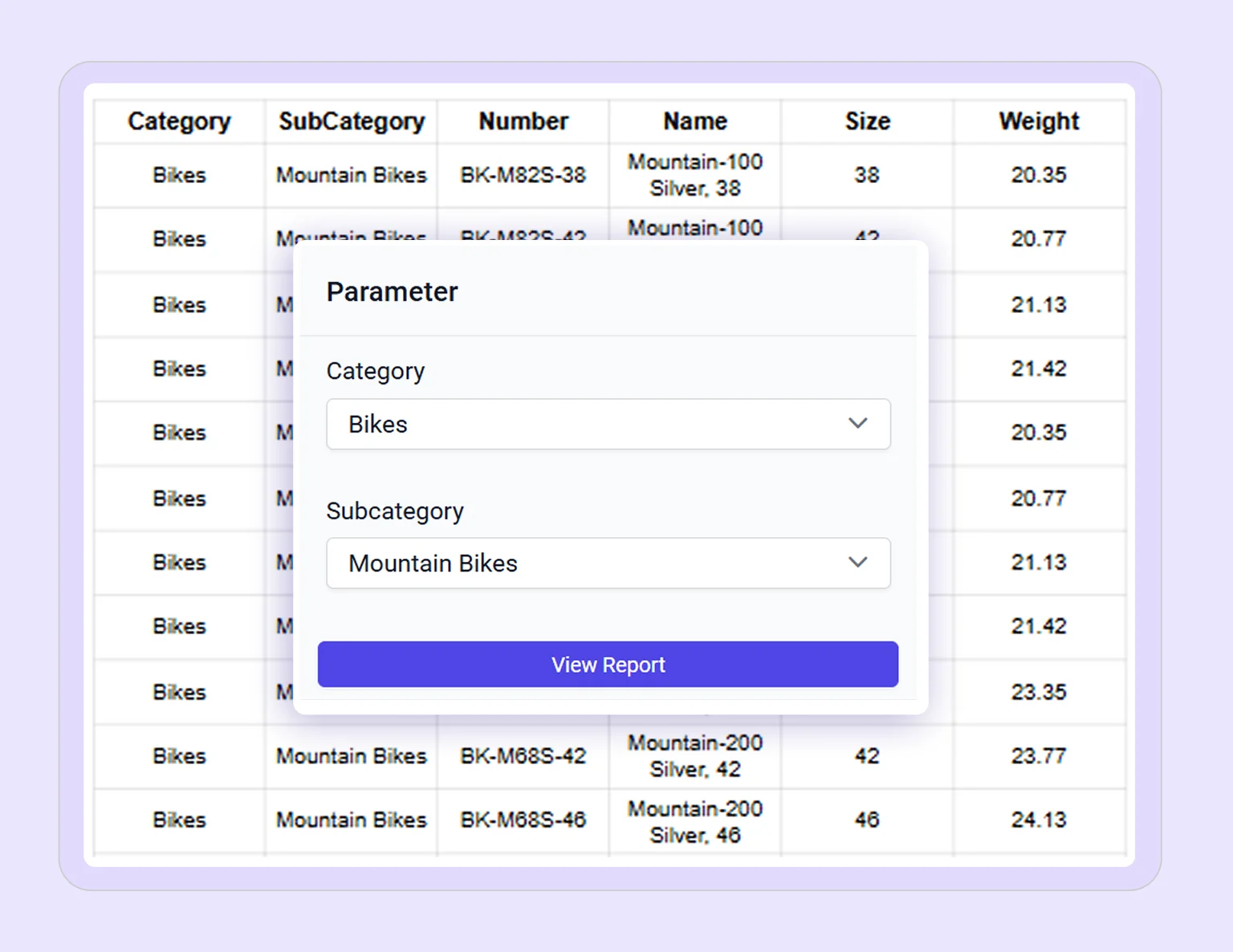Click the Name column header
1233x952 pixels.
pos(694,120)
